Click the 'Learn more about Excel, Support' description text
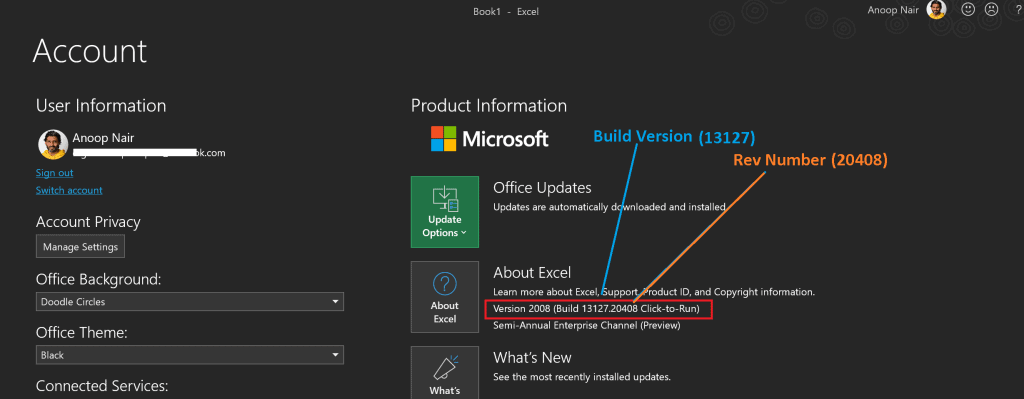 click(654, 292)
